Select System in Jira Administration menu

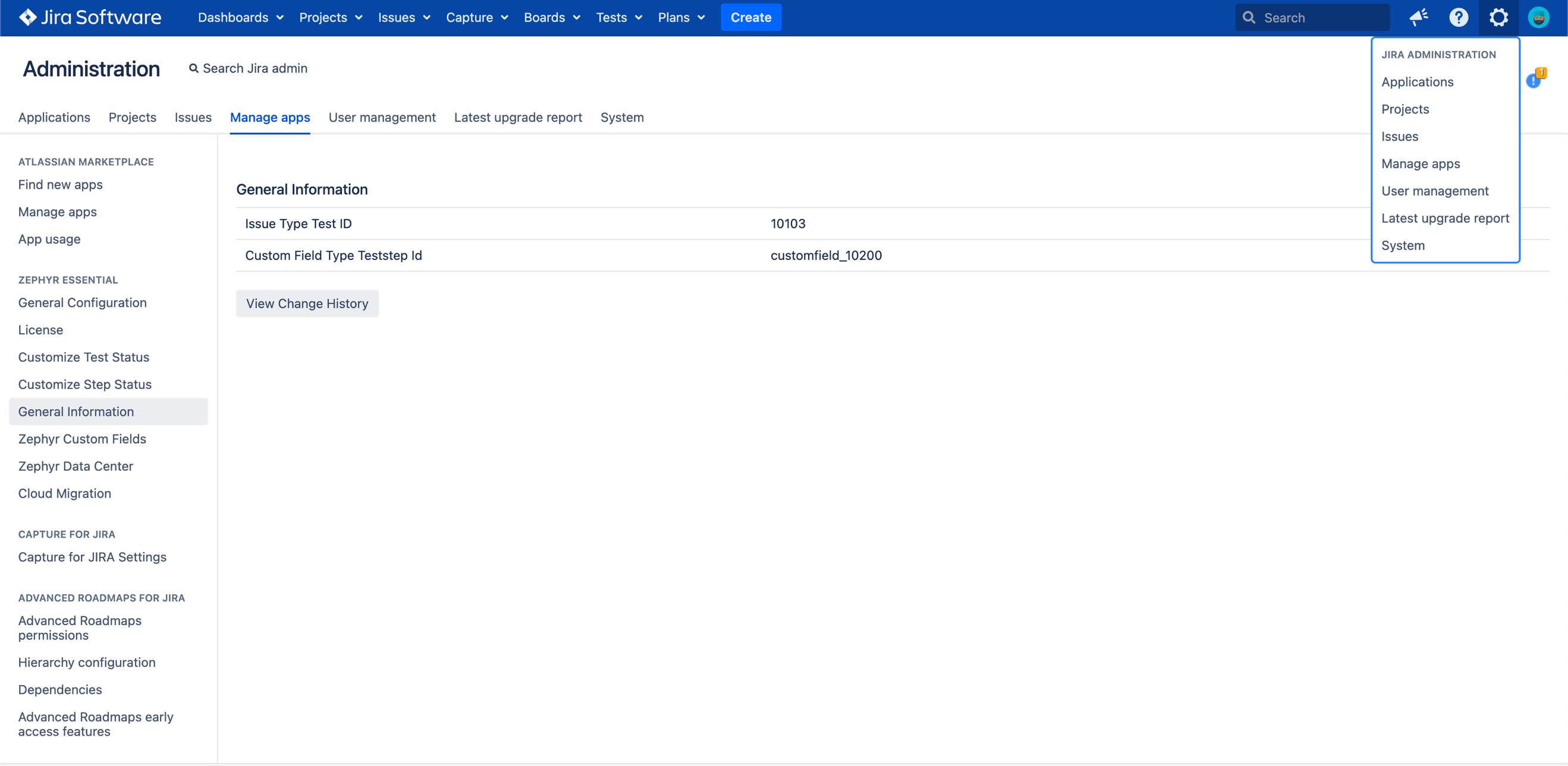click(x=1403, y=246)
